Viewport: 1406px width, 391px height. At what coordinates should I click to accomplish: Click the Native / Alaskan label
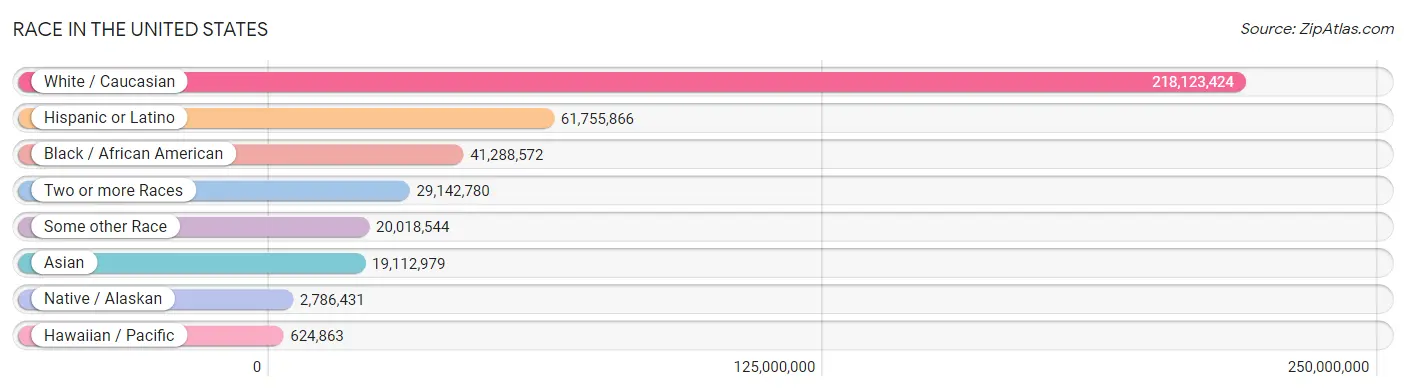click(103, 299)
